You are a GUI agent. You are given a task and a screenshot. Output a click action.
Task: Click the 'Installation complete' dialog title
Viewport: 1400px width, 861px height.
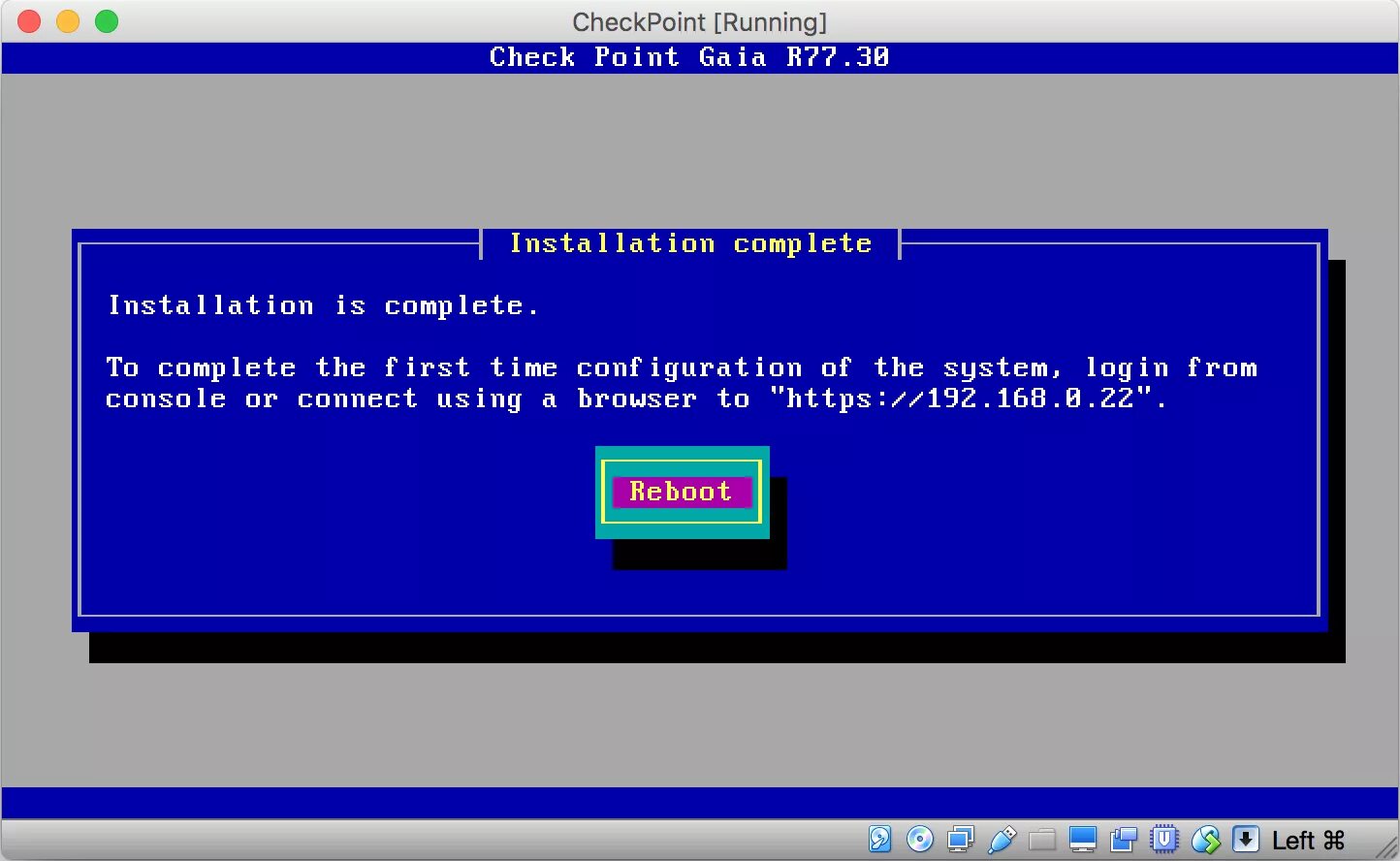point(691,243)
